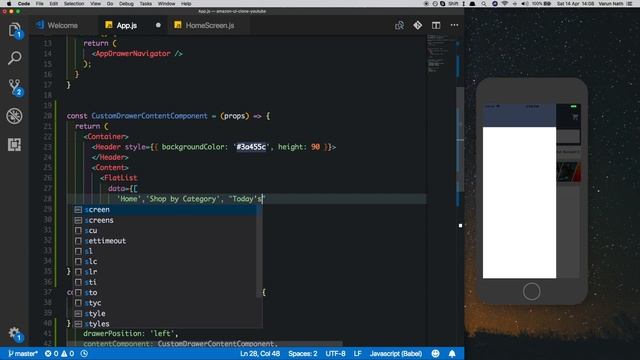Open the Apple menu
This screenshot has width=640, height=360.
click(x=9, y=4)
